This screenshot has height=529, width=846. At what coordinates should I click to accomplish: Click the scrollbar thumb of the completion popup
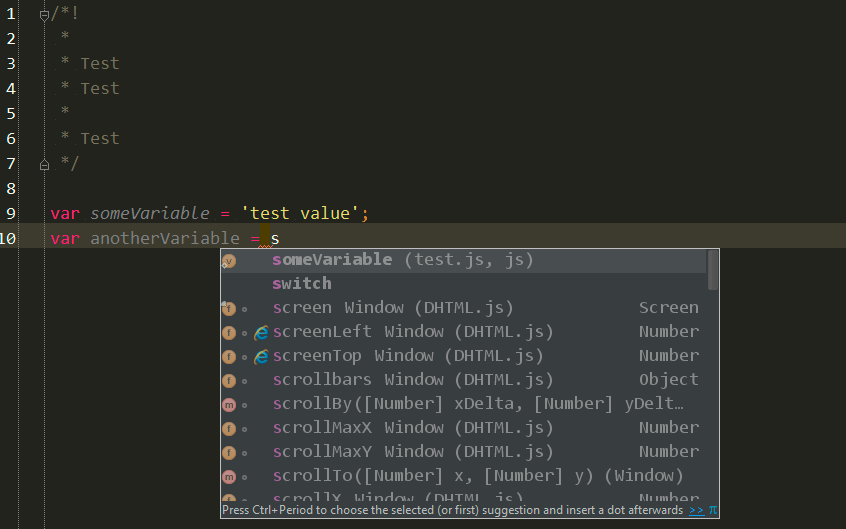[x=713, y=270]
